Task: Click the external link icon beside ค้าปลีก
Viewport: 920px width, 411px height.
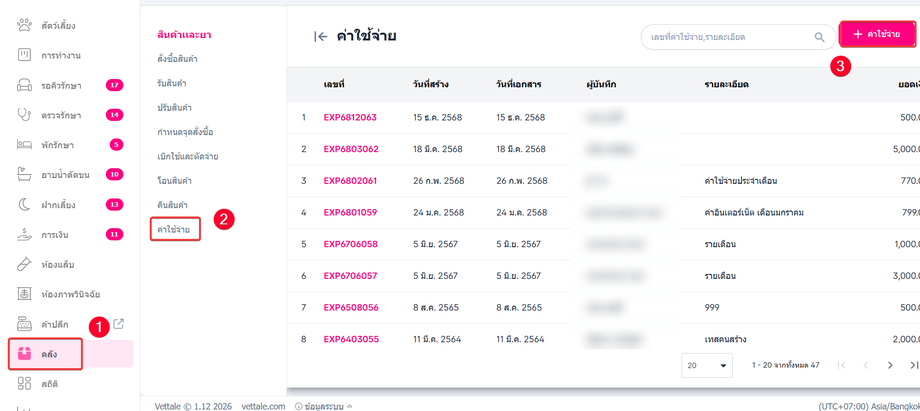Action: tap(118, 324)
